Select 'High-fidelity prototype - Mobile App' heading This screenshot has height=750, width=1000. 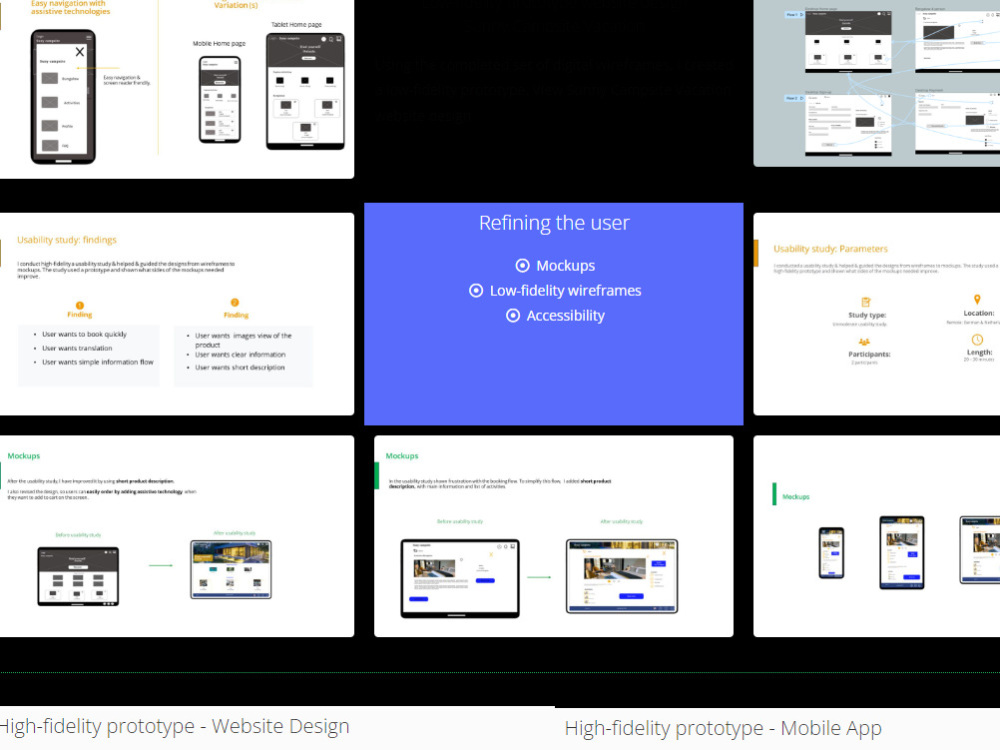tap(723, 728)
